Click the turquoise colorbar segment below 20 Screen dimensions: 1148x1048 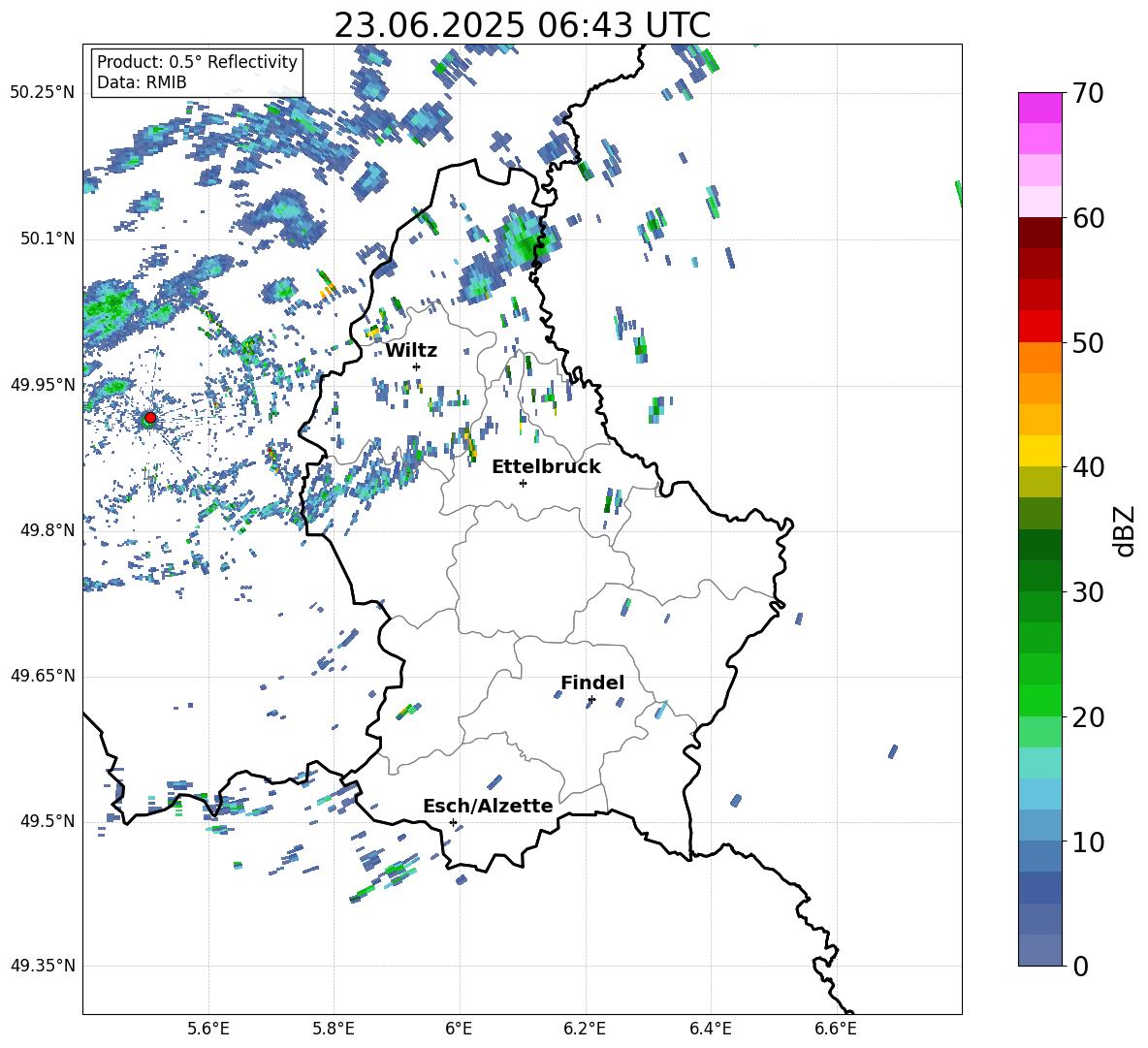pos(1039,763)
